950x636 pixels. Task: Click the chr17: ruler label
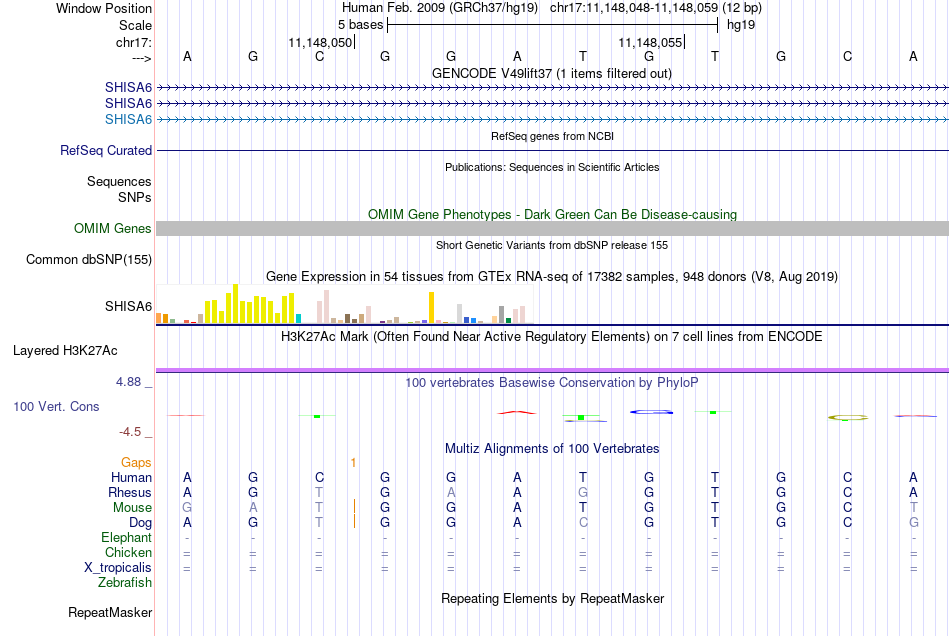(x=134, y=42)
